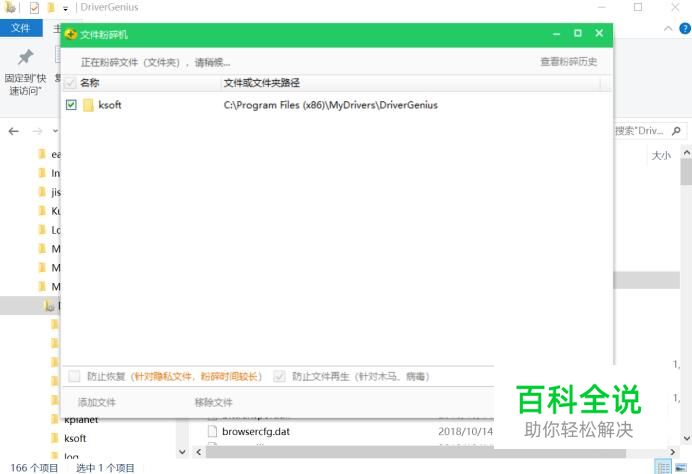Go back with Explorer back arrow

pyautogui.click(x=14, y=131)
